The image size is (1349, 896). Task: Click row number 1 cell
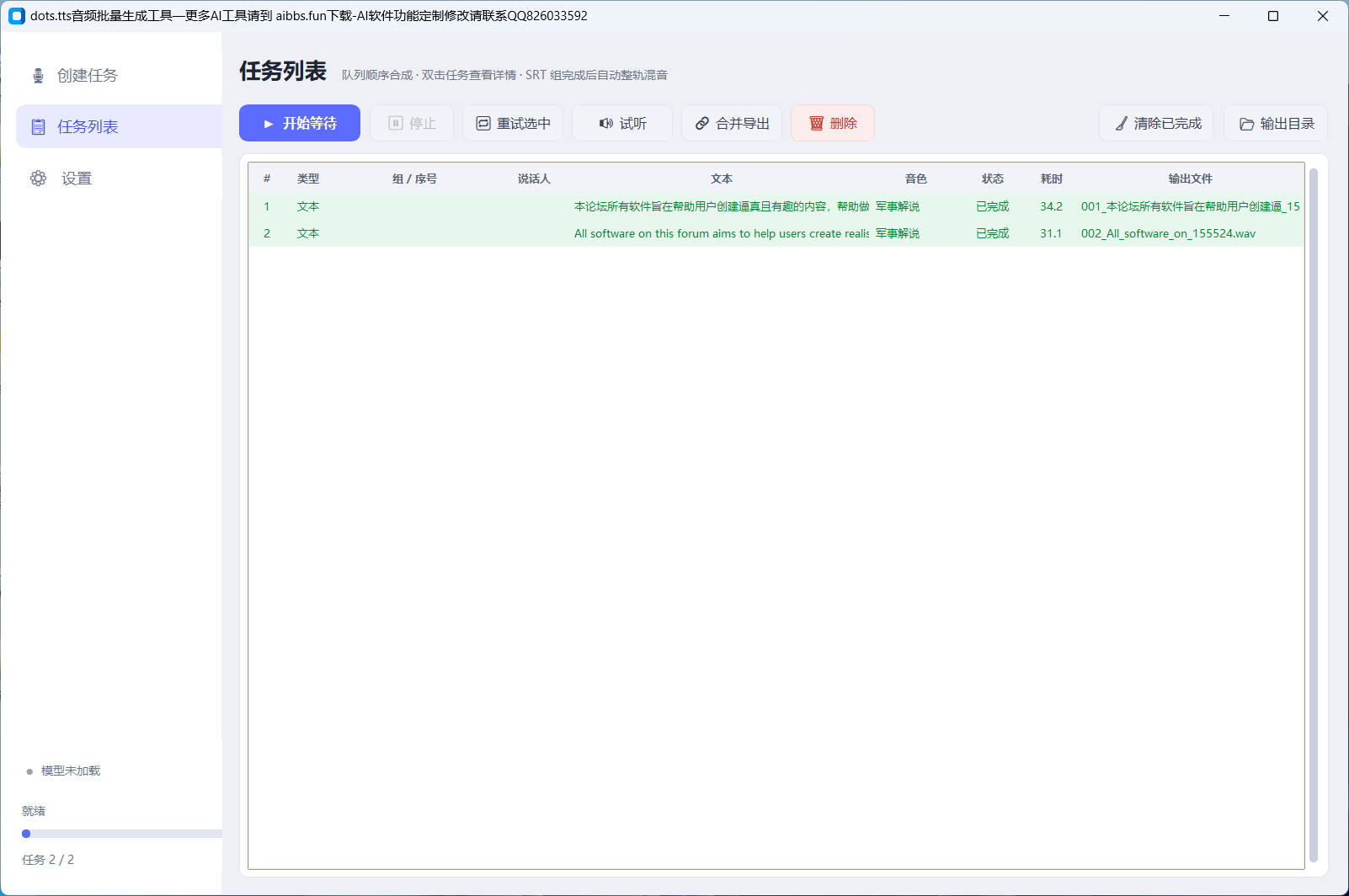point(267,206)
